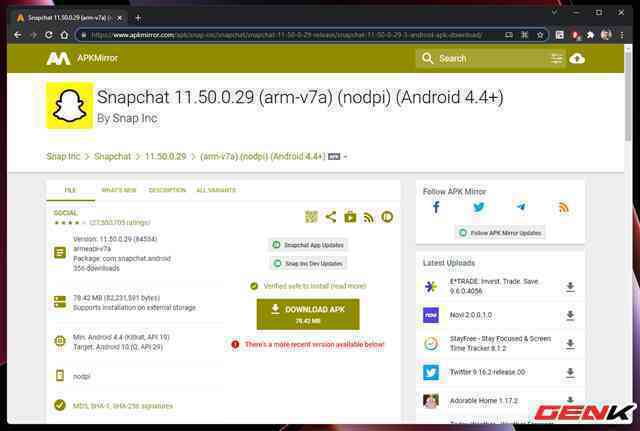The width and height of the screenshot is (640, 431).
Task: Download Twitter 9.16.2 via arrow icon
Action: click(570, 373)
